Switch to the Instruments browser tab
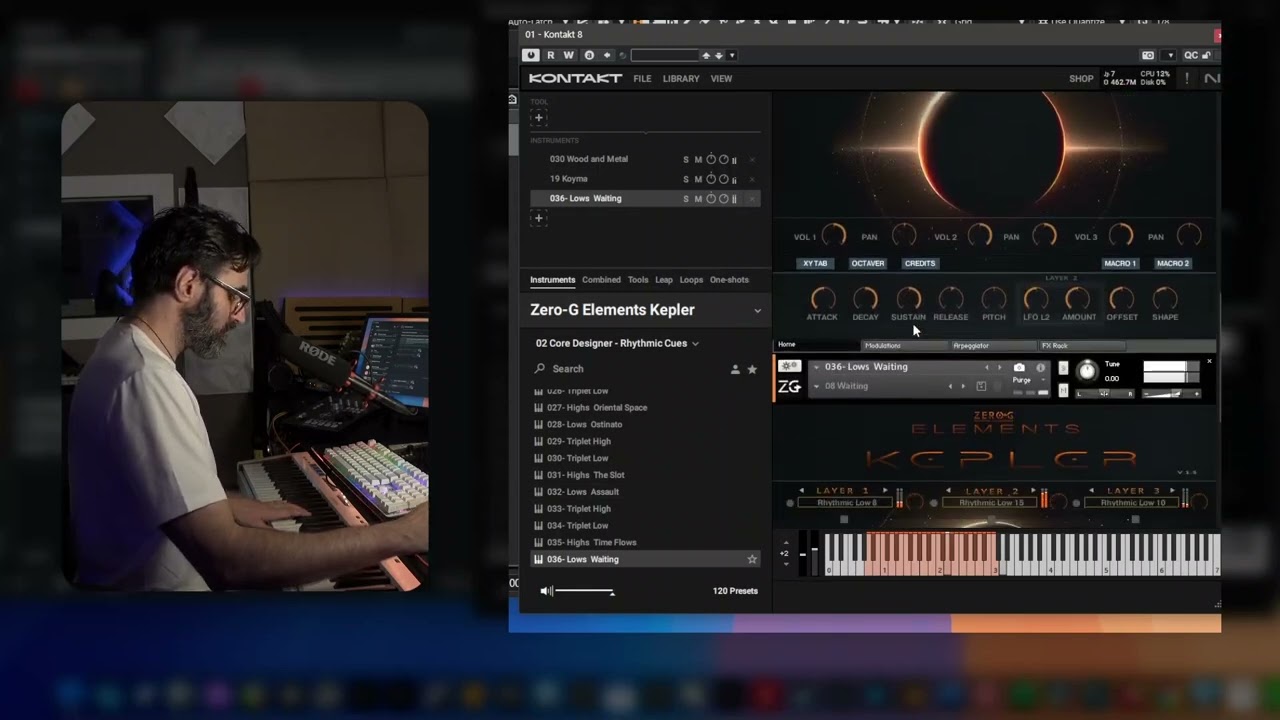Viewport: 1280px width, 720px height. coord(552,280)
